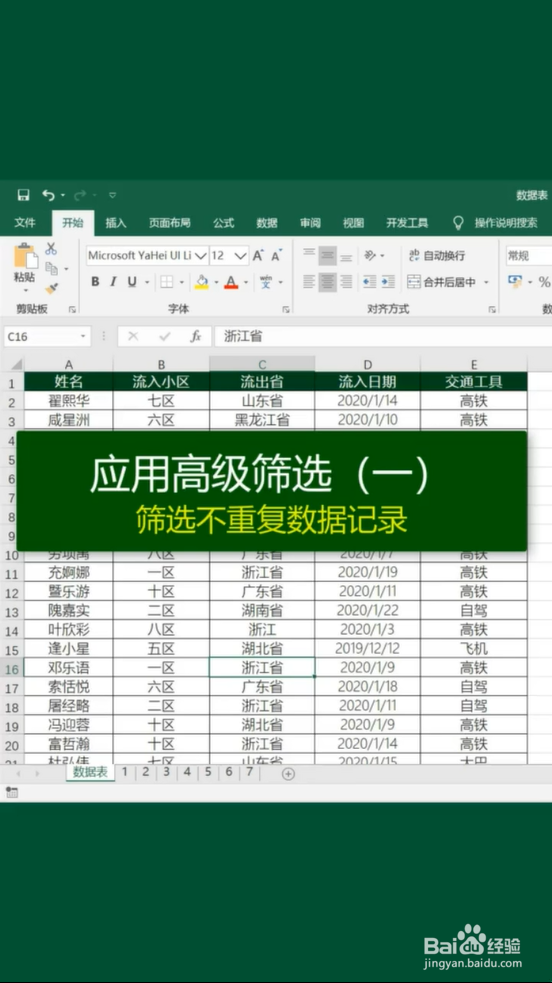
Task: Decrease the cell indent
Action: 370,282
